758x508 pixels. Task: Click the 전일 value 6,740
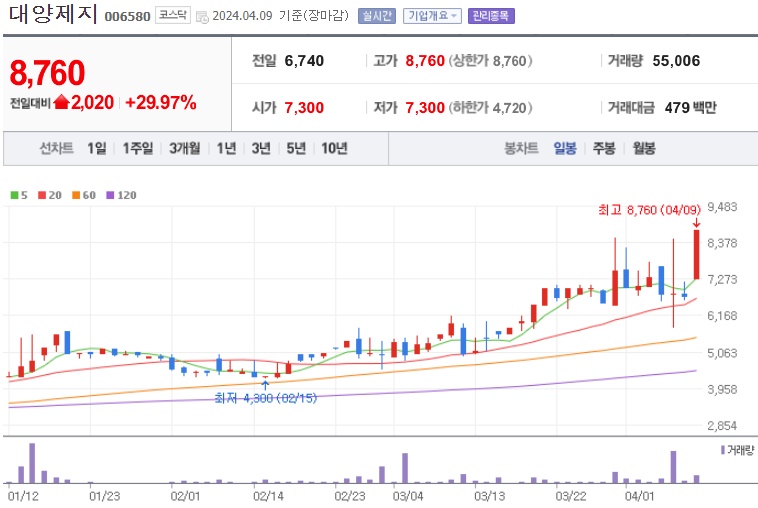304,61
